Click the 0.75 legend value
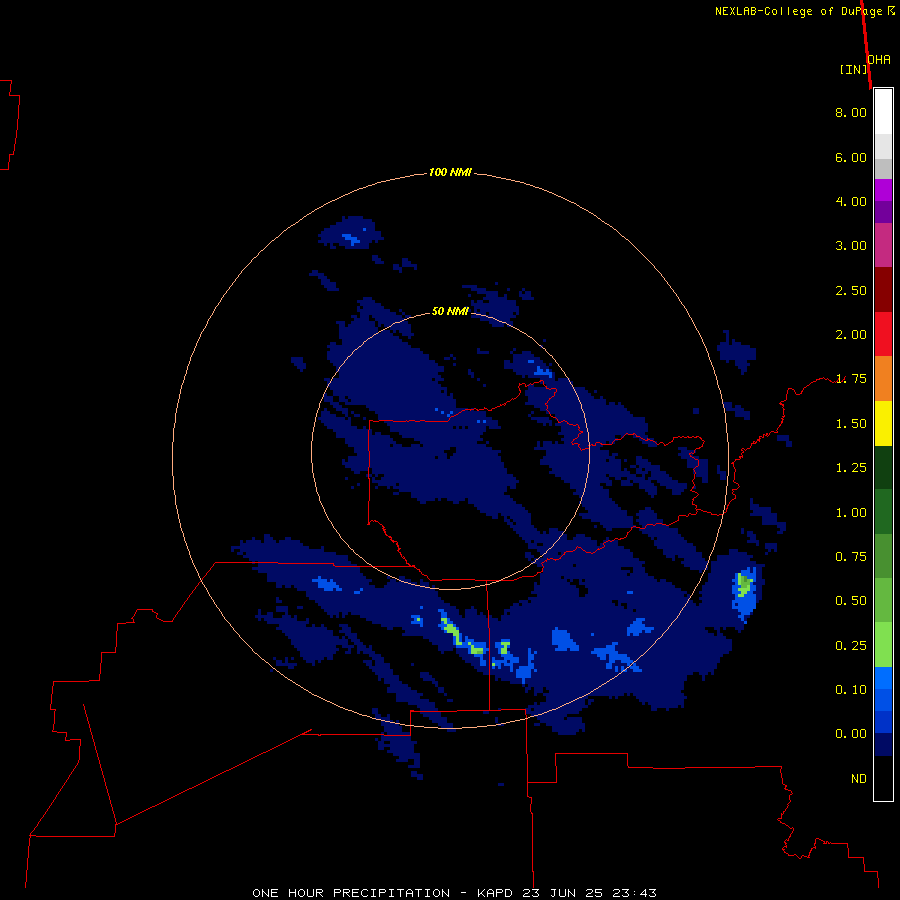The image size is (900, 900). [x=851, y=557]
